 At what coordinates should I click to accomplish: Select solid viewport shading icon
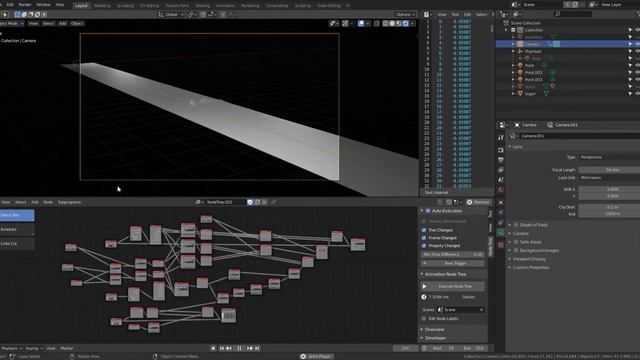[x=392, y=23]
